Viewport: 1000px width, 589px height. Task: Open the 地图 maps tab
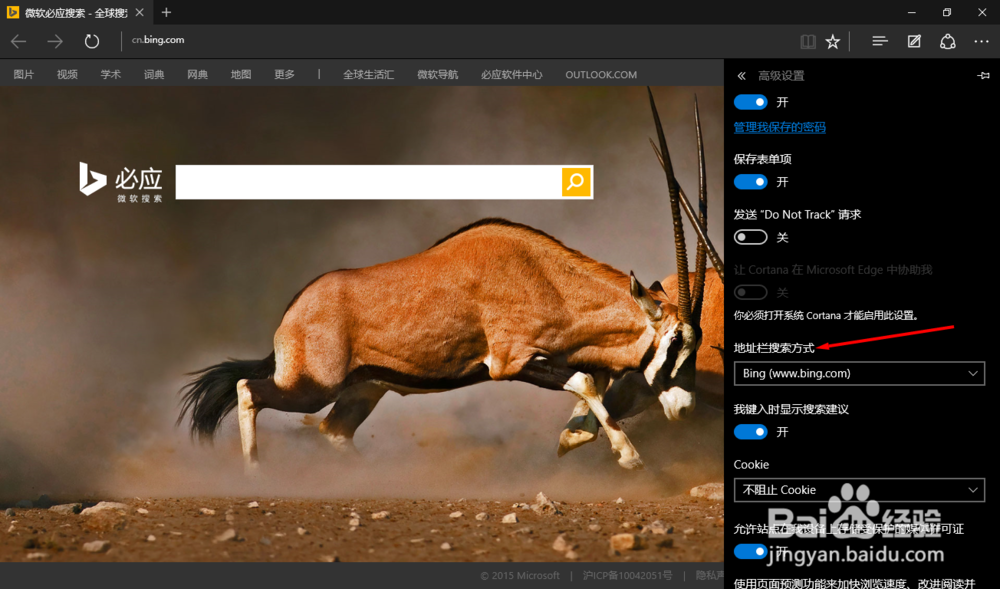tap(240, 75)
